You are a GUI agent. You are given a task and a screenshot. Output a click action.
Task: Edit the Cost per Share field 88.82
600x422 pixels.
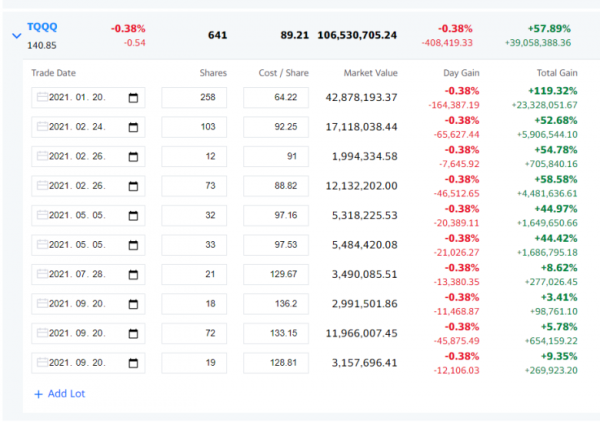click(x=276, y=186)
